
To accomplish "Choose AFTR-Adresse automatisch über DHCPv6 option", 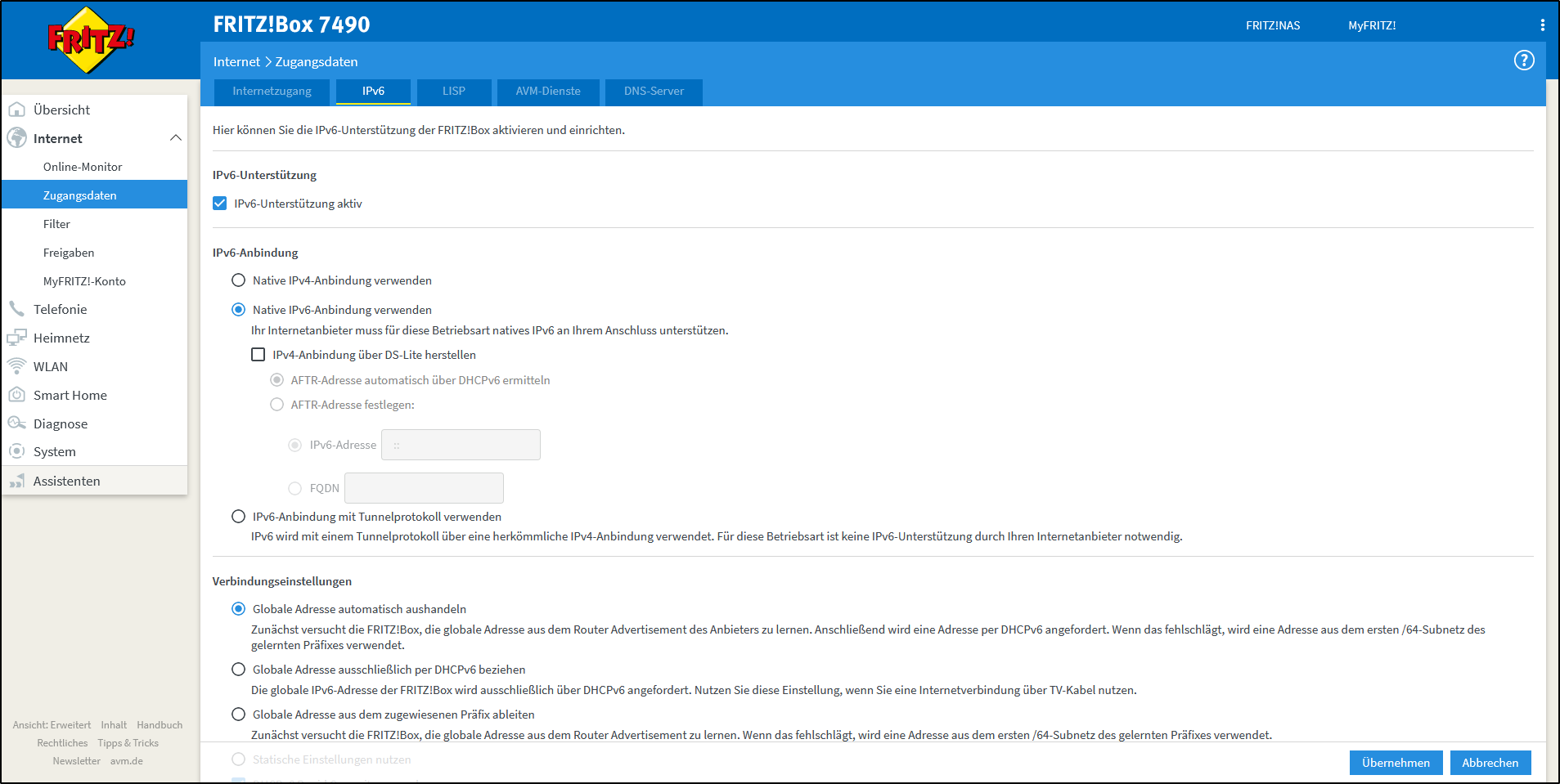I will (276, 380).
